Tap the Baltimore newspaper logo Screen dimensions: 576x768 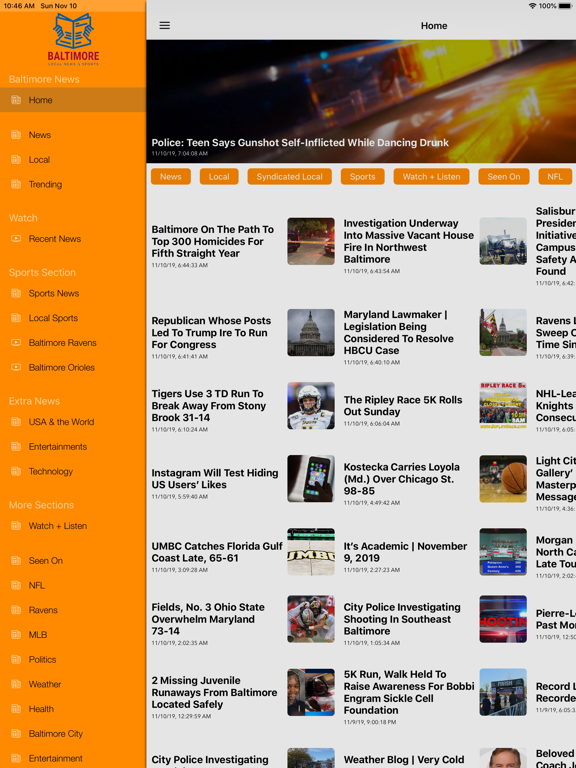point(73,39)
